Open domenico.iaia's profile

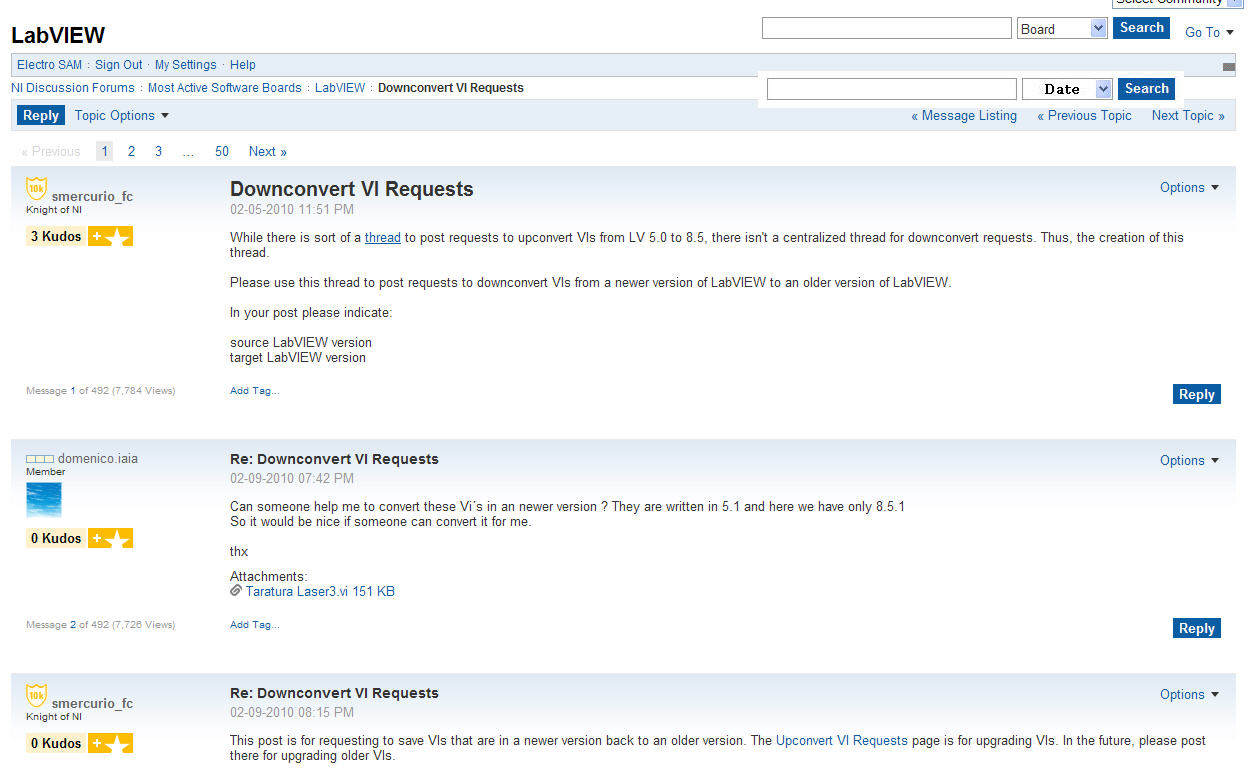[x=98, y=459]
